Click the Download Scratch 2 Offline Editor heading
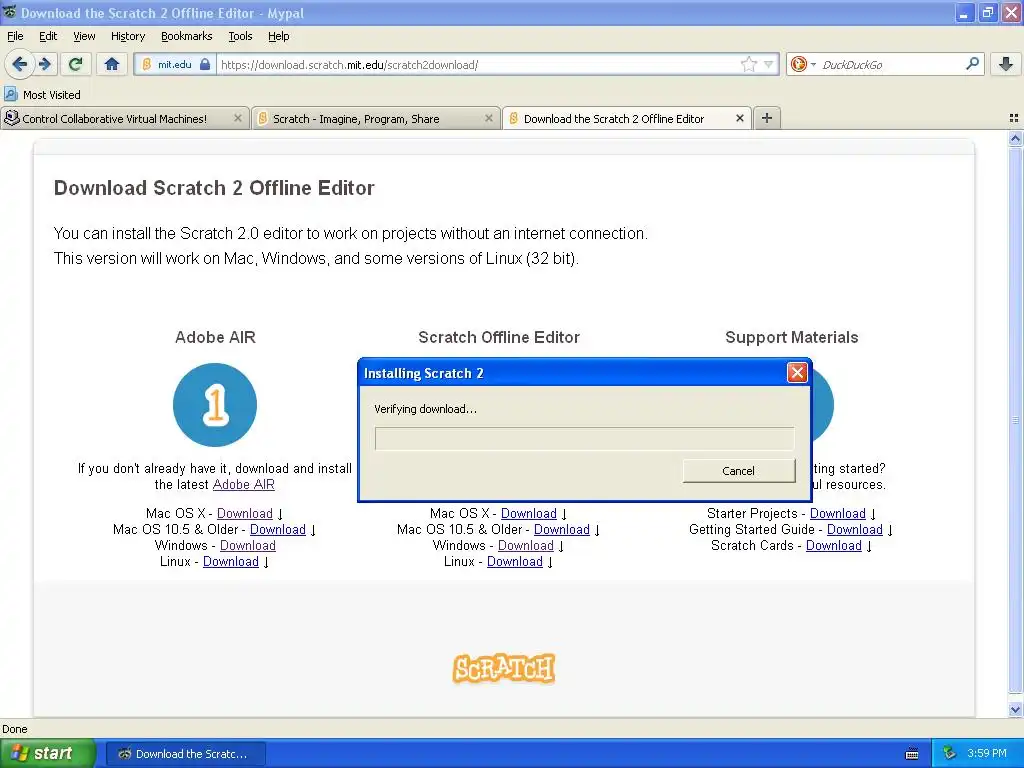 pos(214,188)
